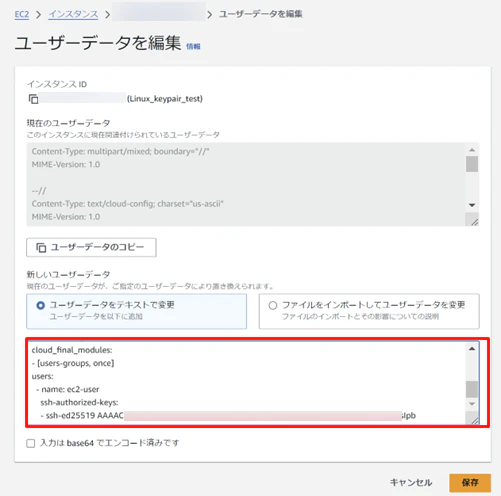Open the EC2 breadcrumb link

[22, 14]
